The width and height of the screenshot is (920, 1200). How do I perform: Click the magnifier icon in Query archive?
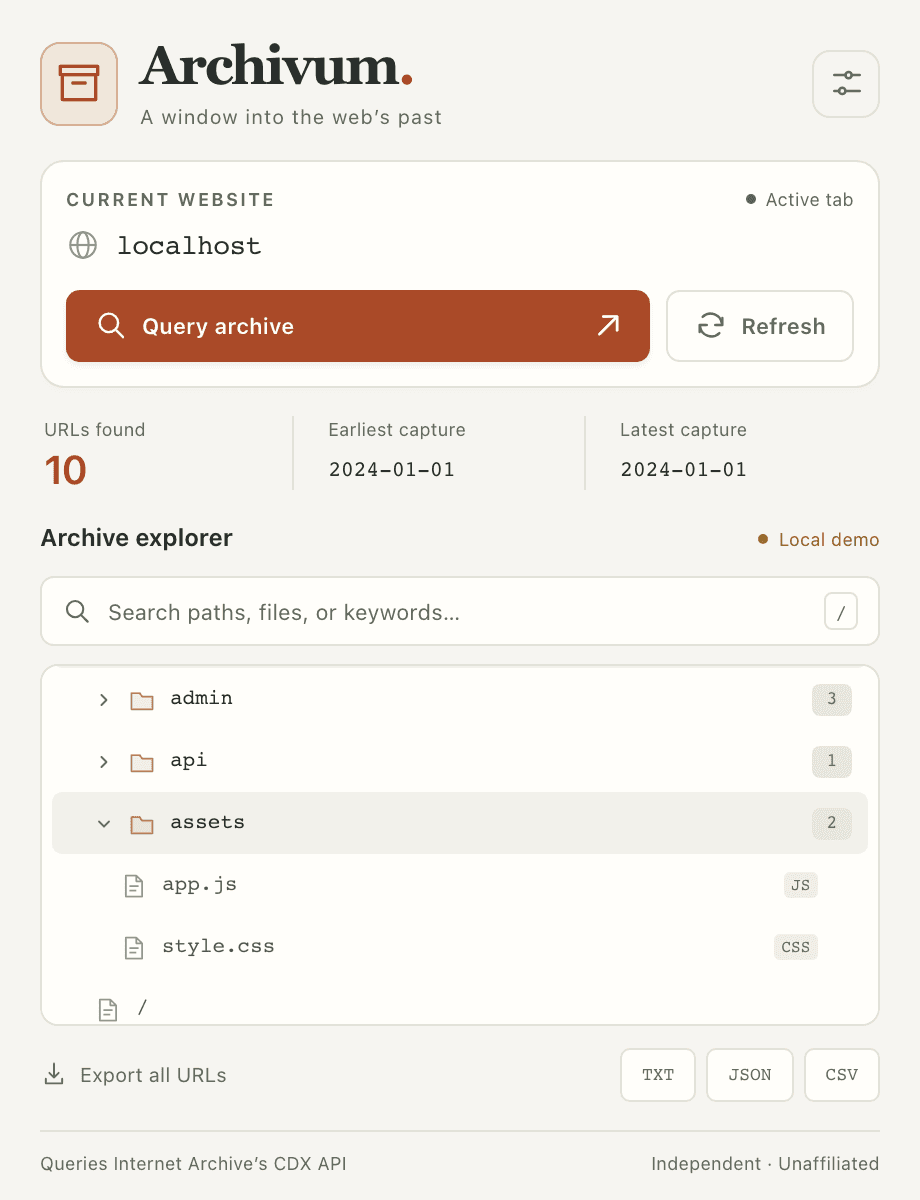111,326
